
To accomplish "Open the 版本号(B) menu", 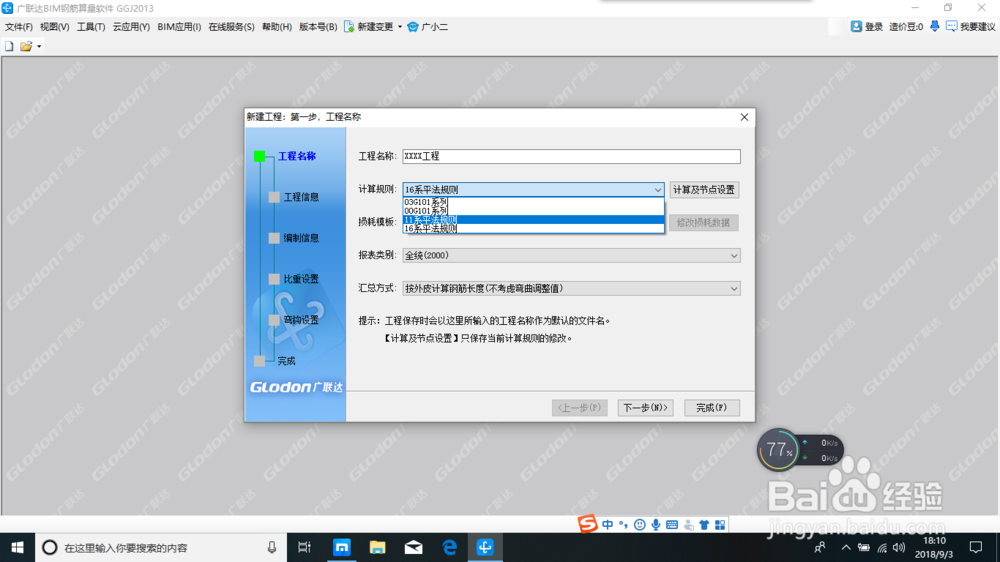I will tap(318, 27).
